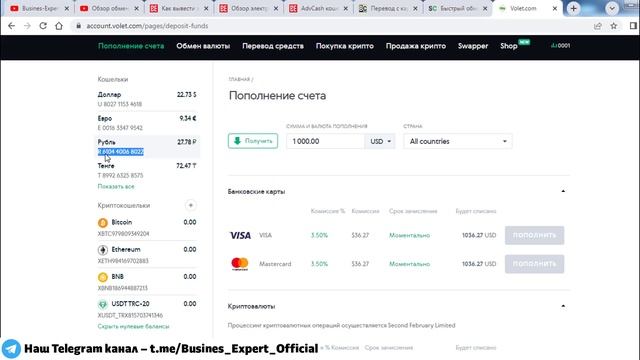Reload the page with the refresh icon
This screenshot has height=360, width=640.
pyautogui.click(x=43, y=26)
